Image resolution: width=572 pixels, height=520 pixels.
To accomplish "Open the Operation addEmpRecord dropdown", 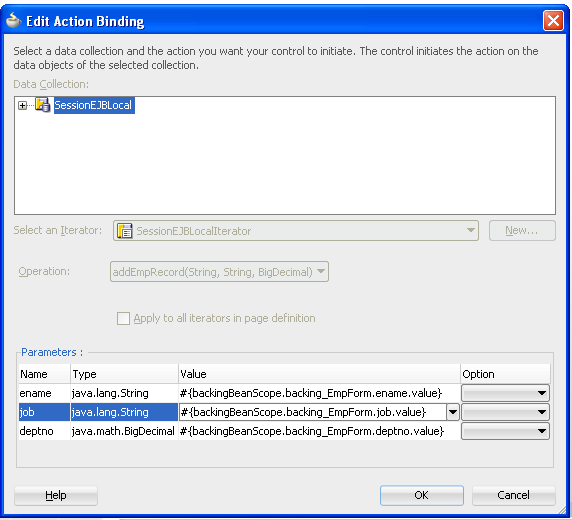I will pos(219,272).
